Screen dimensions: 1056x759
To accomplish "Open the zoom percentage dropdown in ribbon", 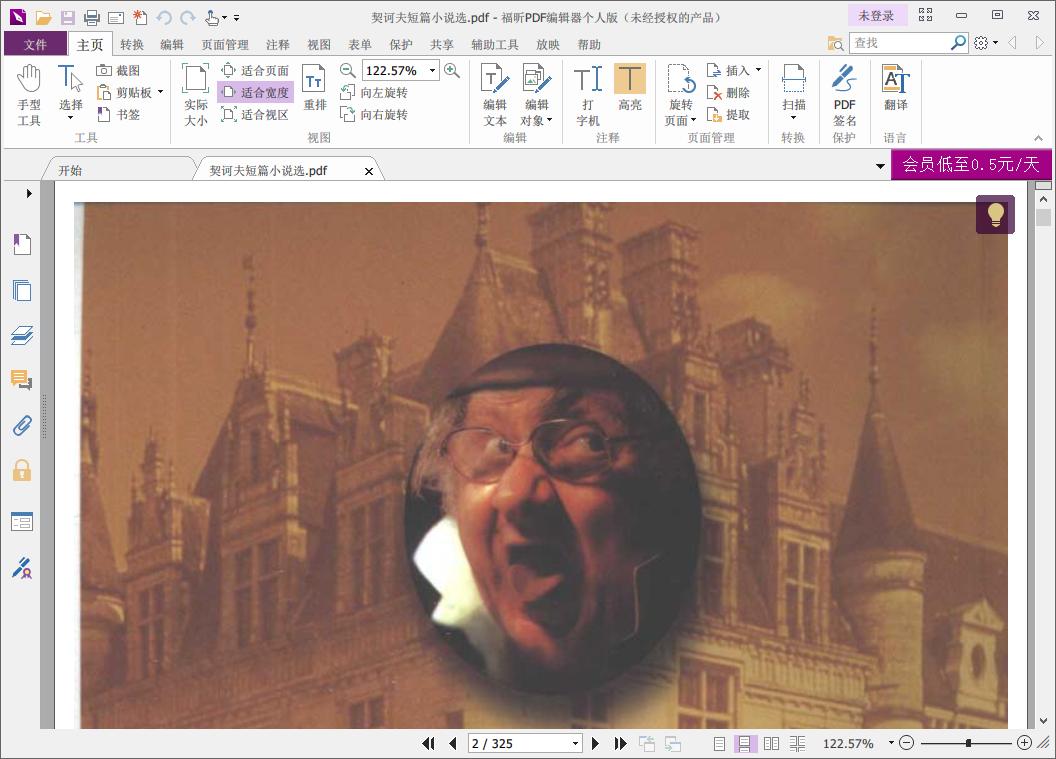I will 432,71.
